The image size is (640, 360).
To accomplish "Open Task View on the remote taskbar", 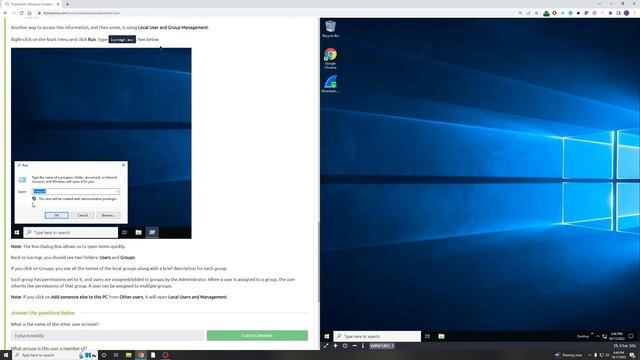I will [x=427, y=336].
